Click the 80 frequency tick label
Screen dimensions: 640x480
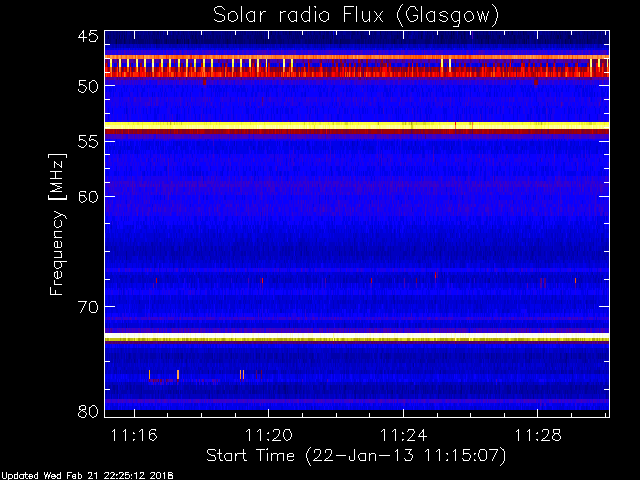pyautogui.click(x=88, y=411)
